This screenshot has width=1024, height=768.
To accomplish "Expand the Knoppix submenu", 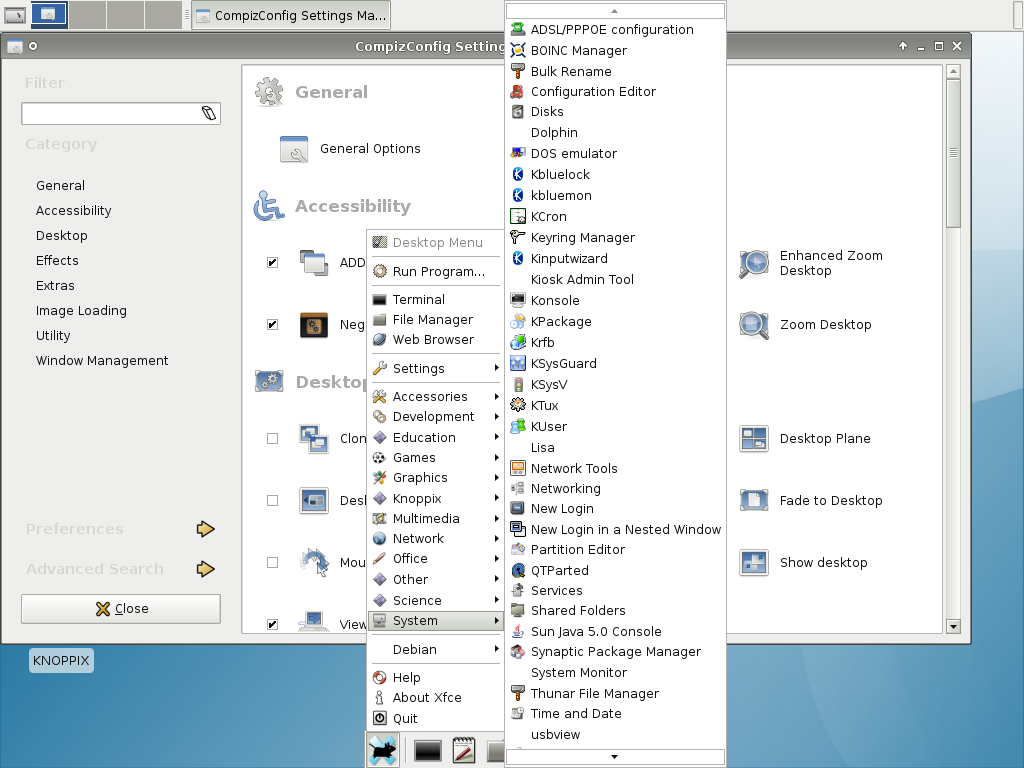I will pyautogui.click(x=436, y=498).
